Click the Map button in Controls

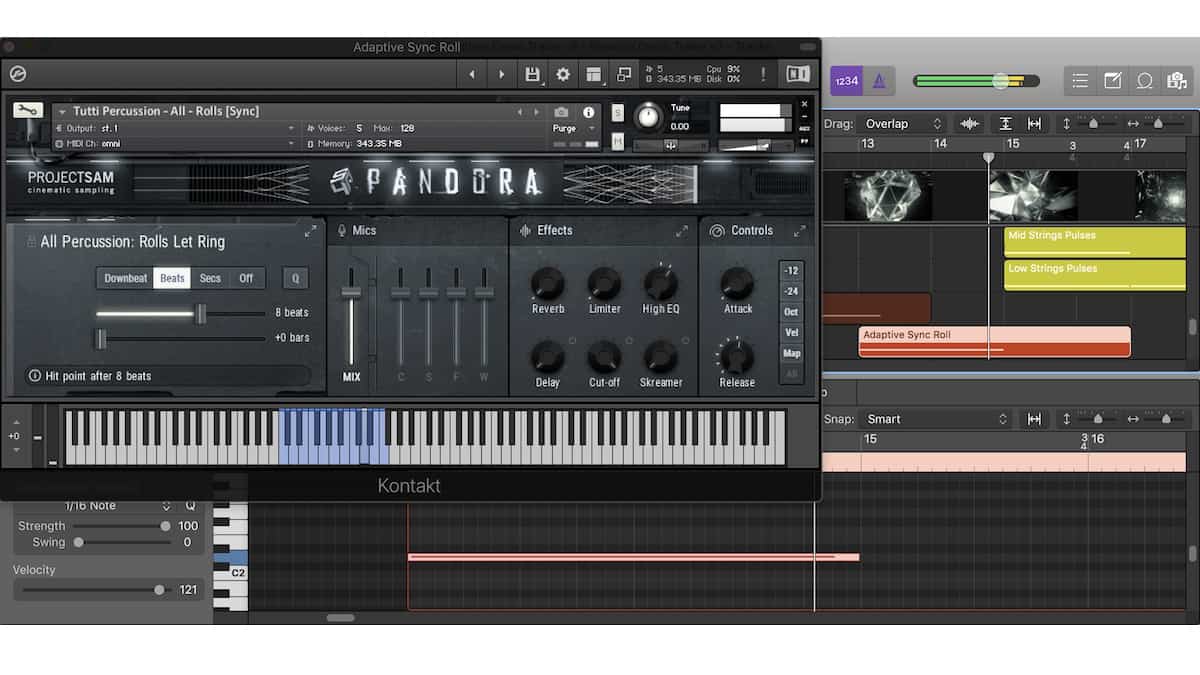point(791,354)
